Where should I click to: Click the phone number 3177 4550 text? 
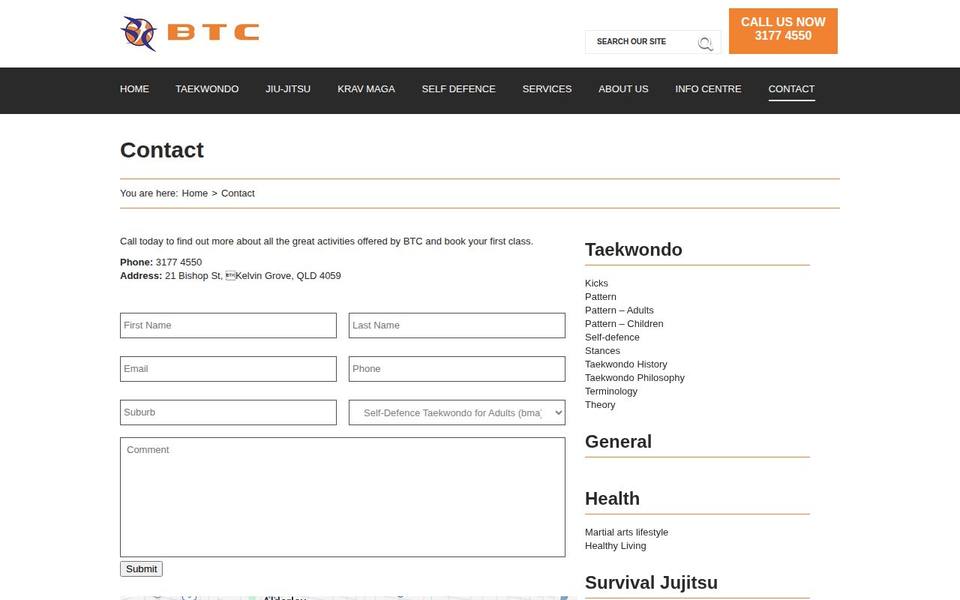pyautogui.click(x=179, y=262)
